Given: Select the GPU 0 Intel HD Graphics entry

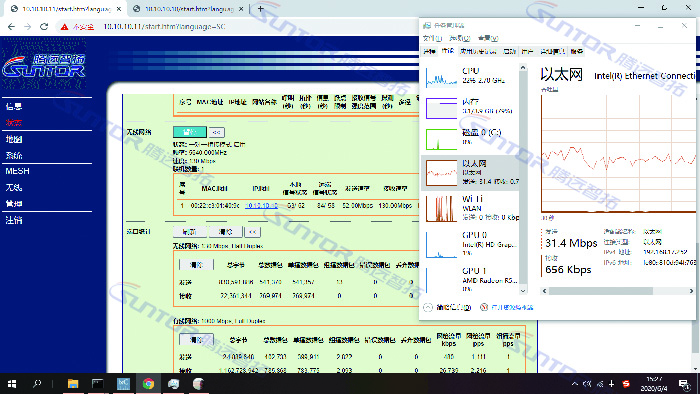Looking at the screenshot, I should 471,244.
